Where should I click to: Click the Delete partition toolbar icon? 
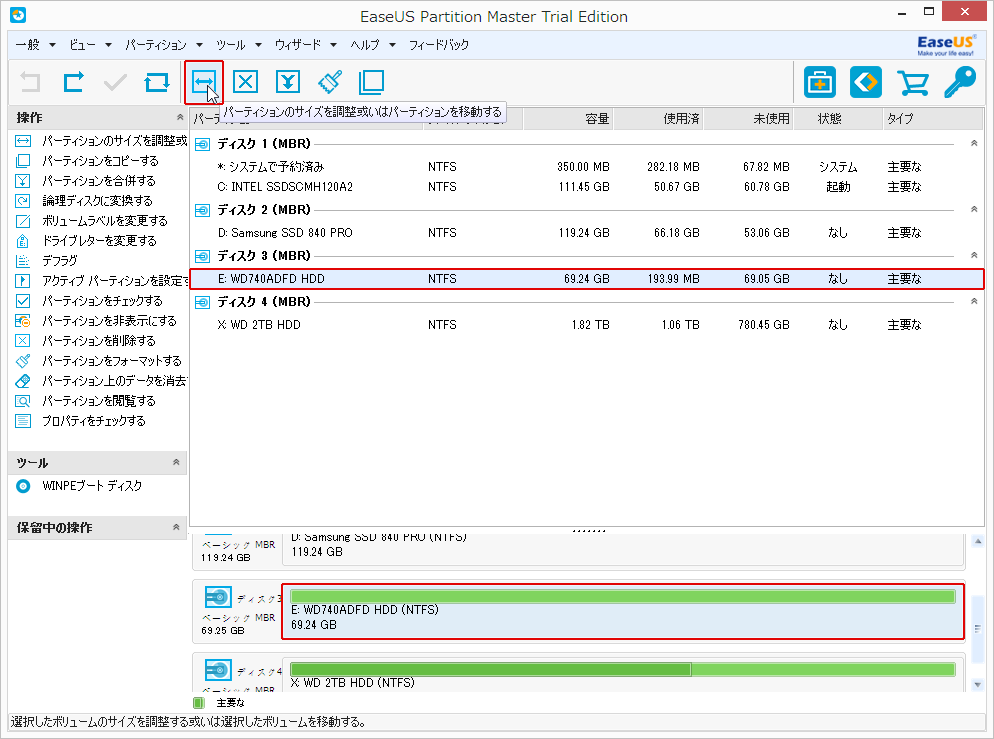(x=245, y=82)
